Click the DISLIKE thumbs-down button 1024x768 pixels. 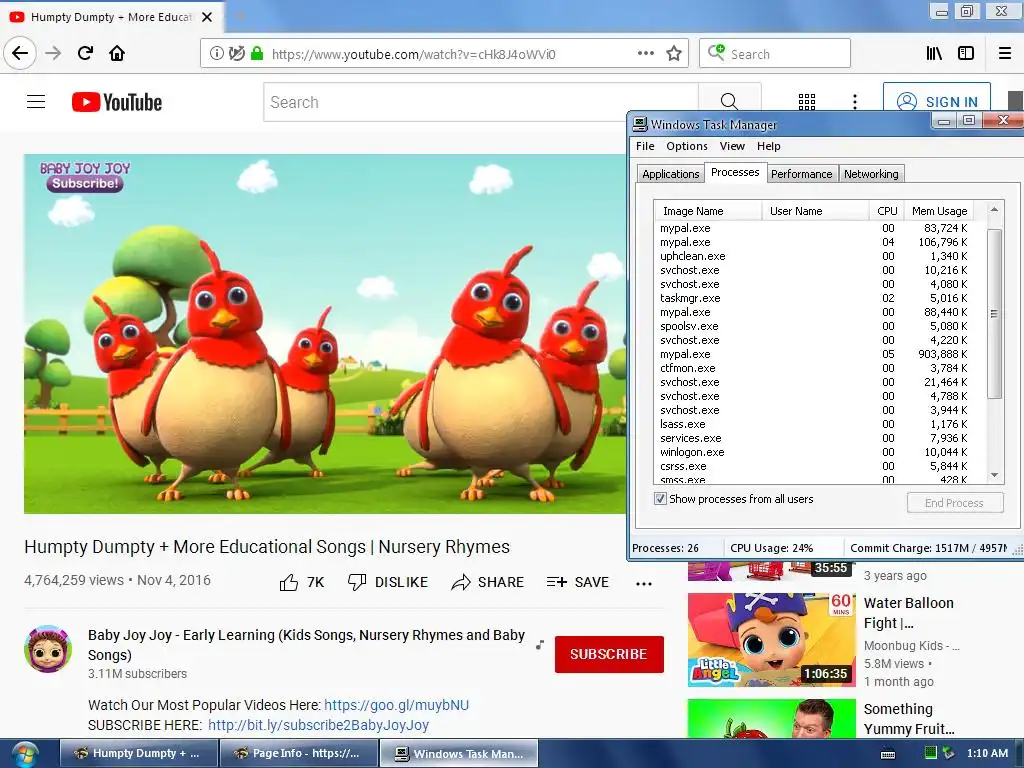[388, 582]
